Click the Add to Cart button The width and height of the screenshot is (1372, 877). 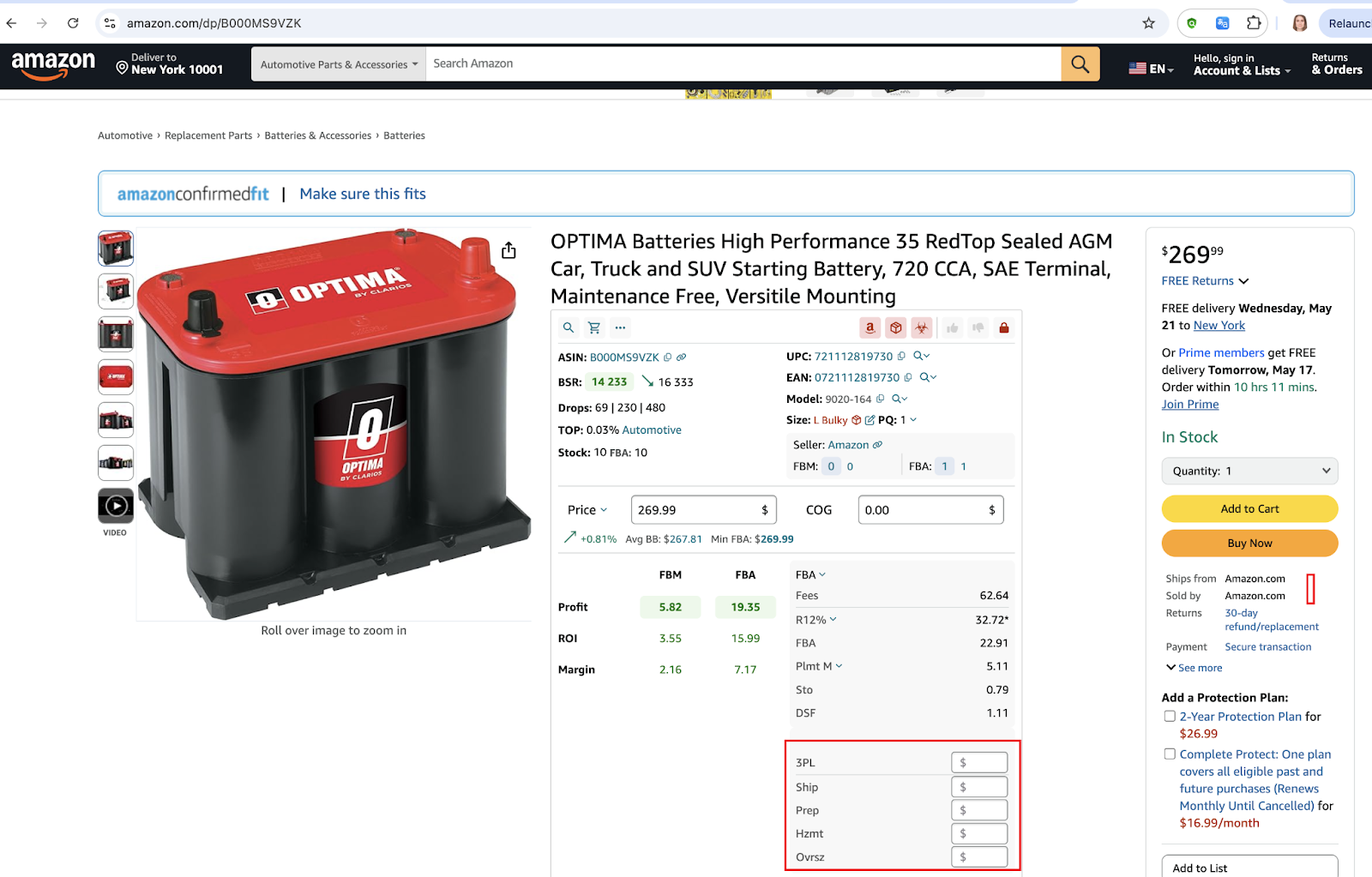click(1249, 508)
